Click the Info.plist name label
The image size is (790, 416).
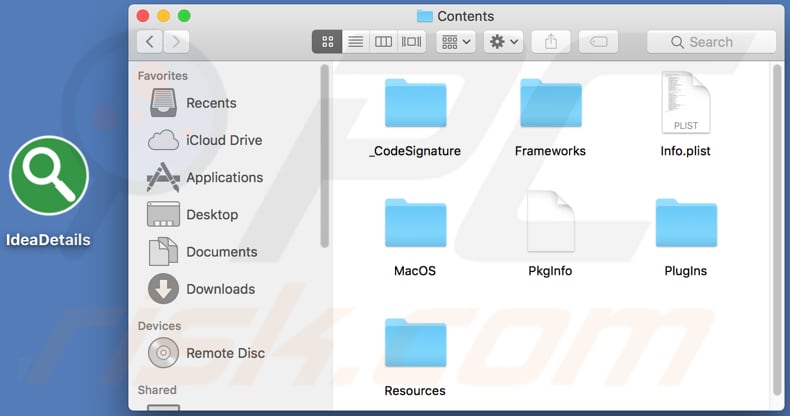685,151
